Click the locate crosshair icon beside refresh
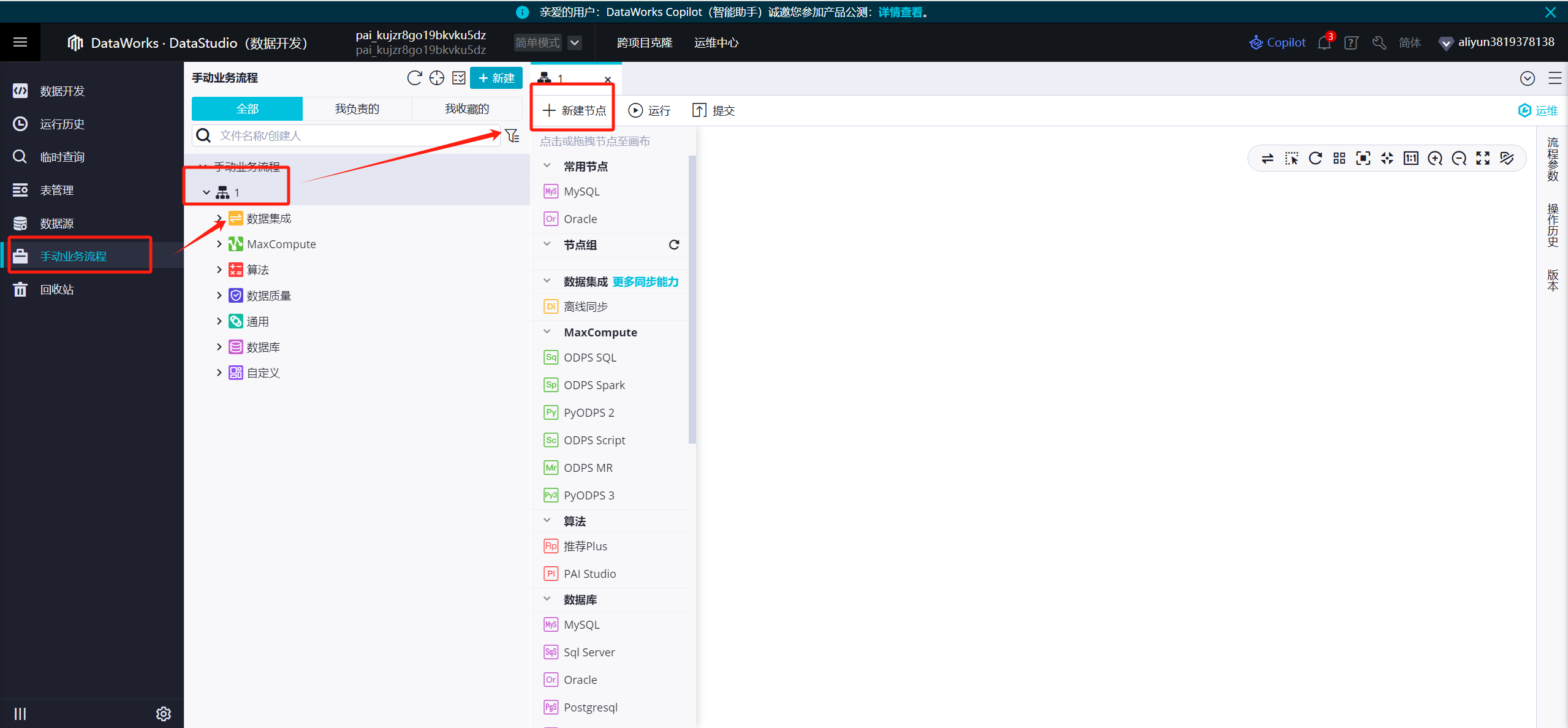1568x728 pixels. point(436,78)
